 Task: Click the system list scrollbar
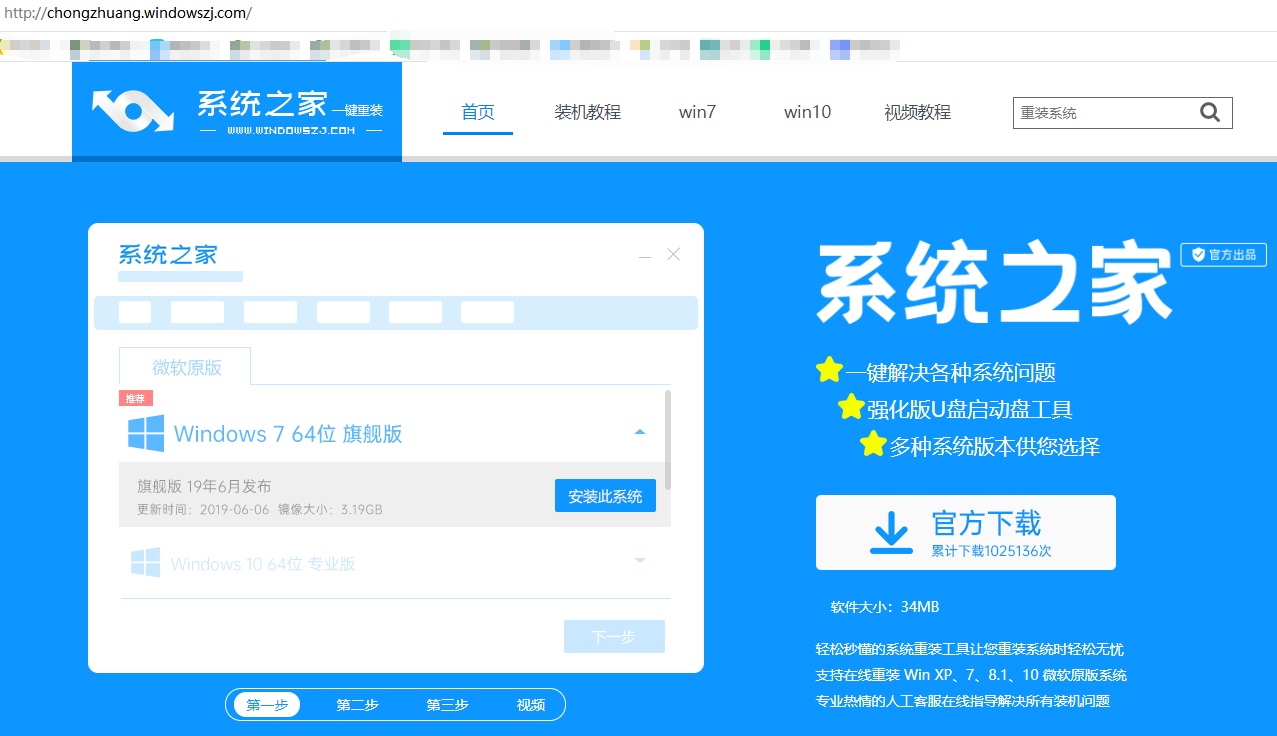tap(668, 440)
